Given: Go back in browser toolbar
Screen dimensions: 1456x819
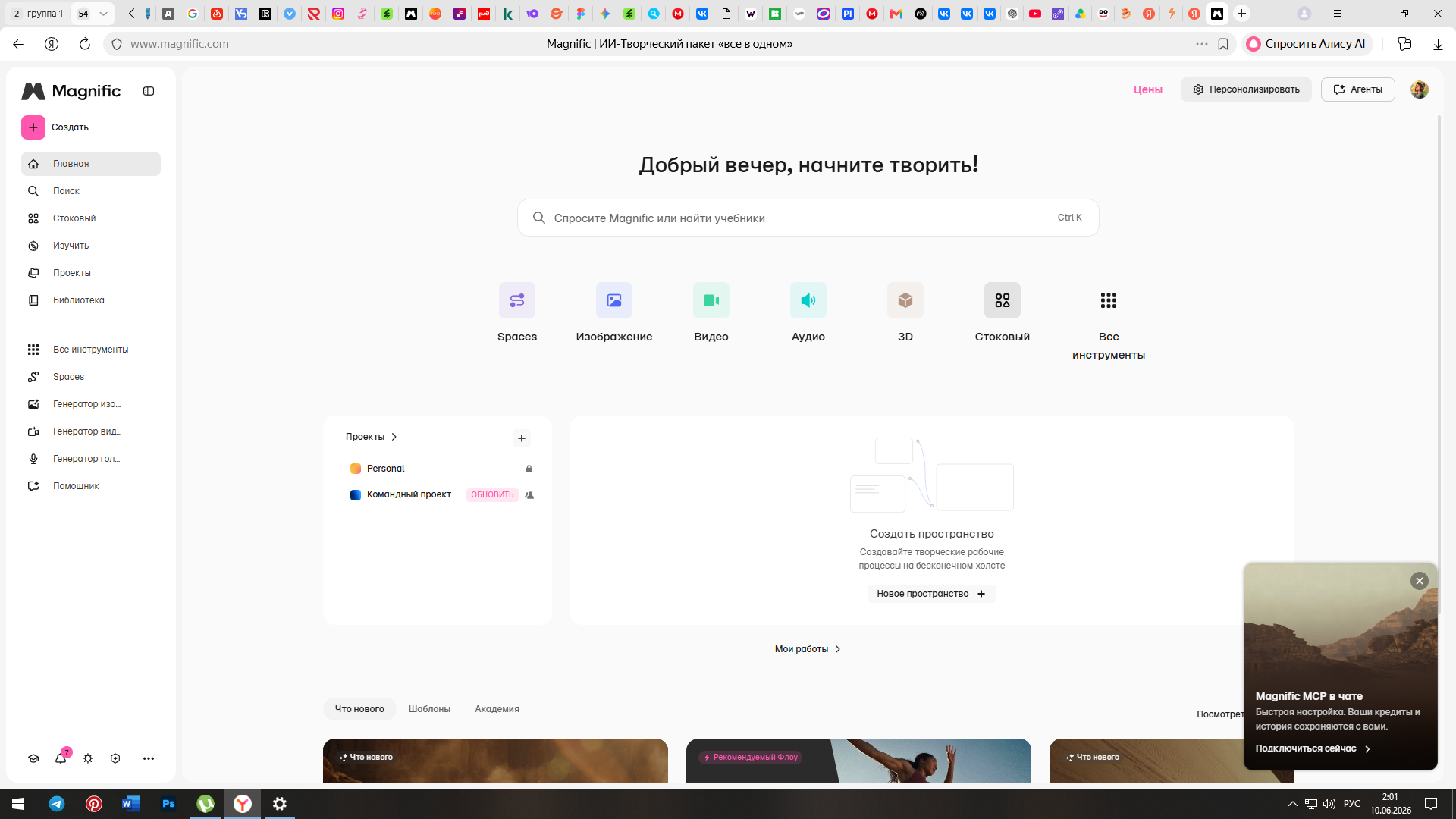Looking at the screenshot, I should [x=18, y=44].
